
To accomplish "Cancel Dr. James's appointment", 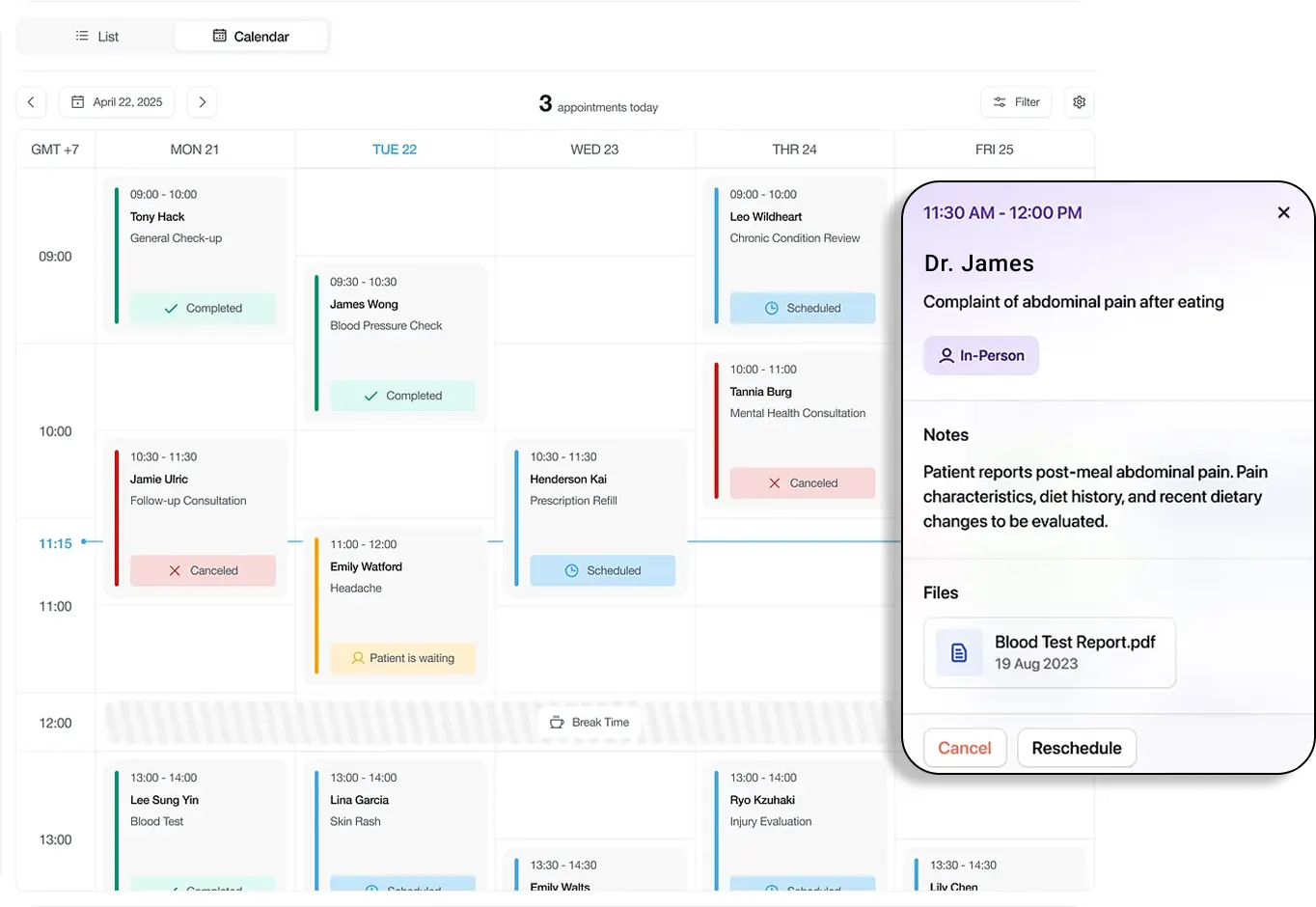I will 964,748.
